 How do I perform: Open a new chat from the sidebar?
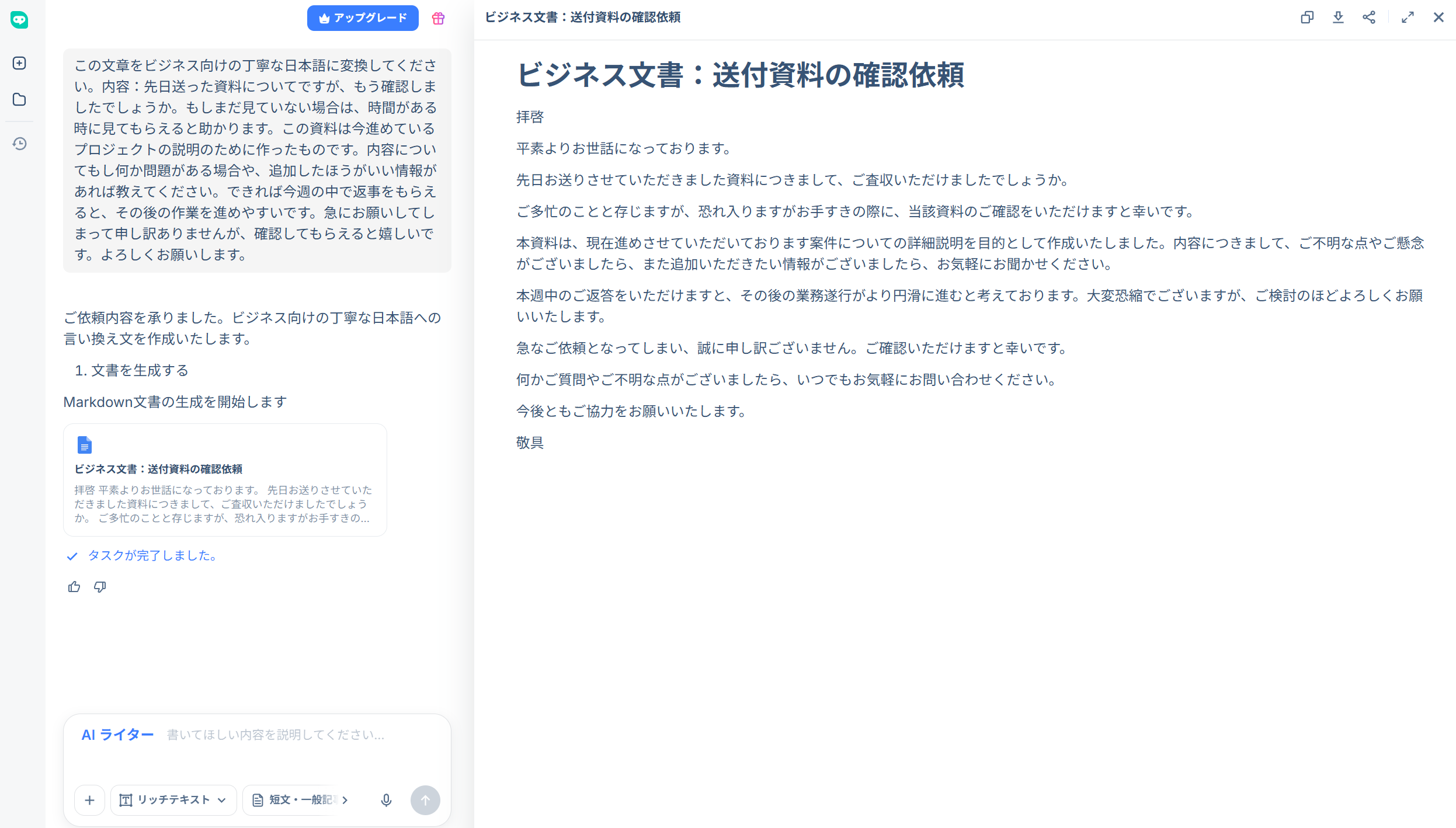(19, 64)
